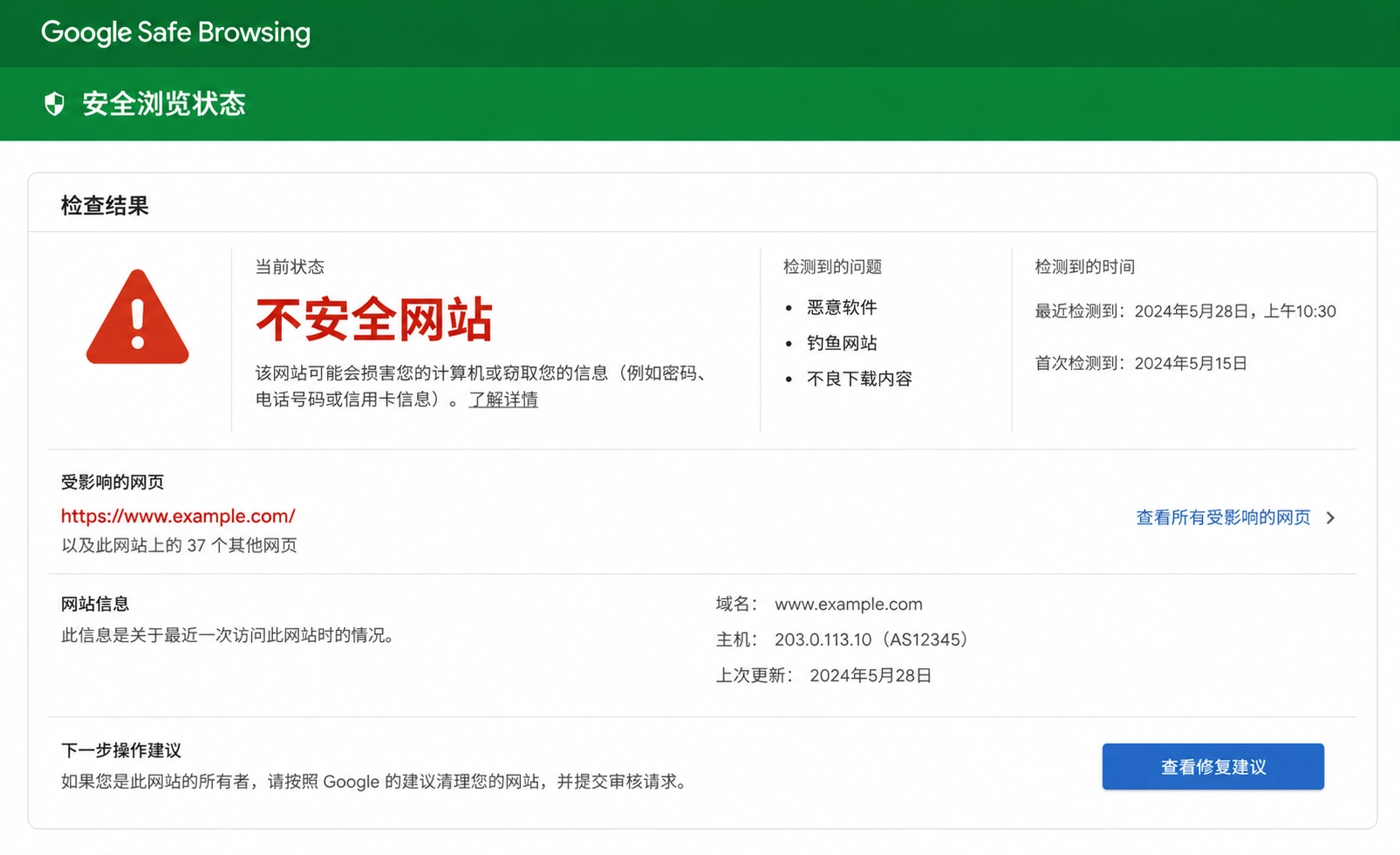The image size is (1400, 855).
Task: Click the 查看修复建议 button
Action: [1212, 767]
